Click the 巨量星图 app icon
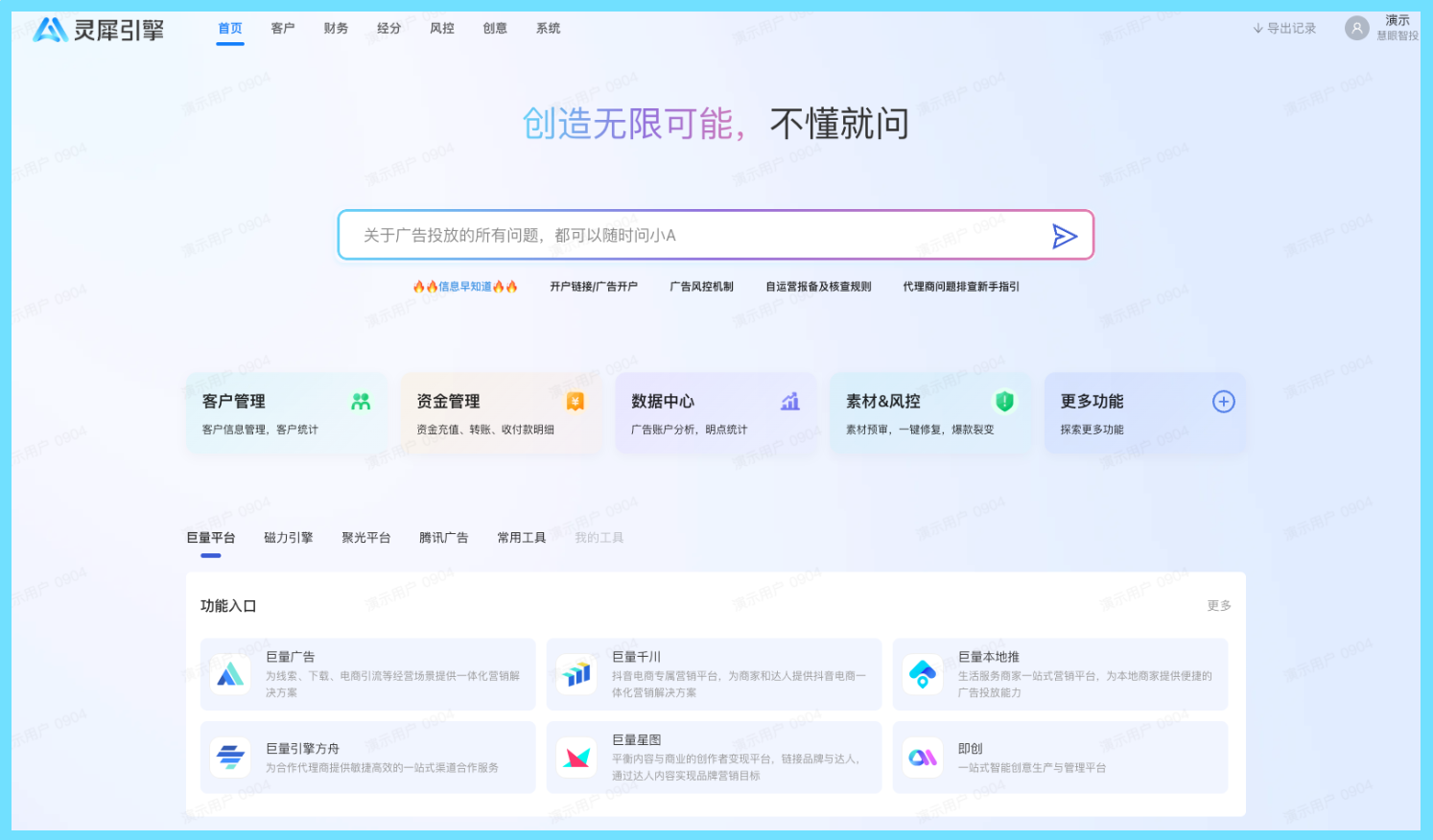The height and width of the screenshot is (840, 1433). tap(576, 758)
